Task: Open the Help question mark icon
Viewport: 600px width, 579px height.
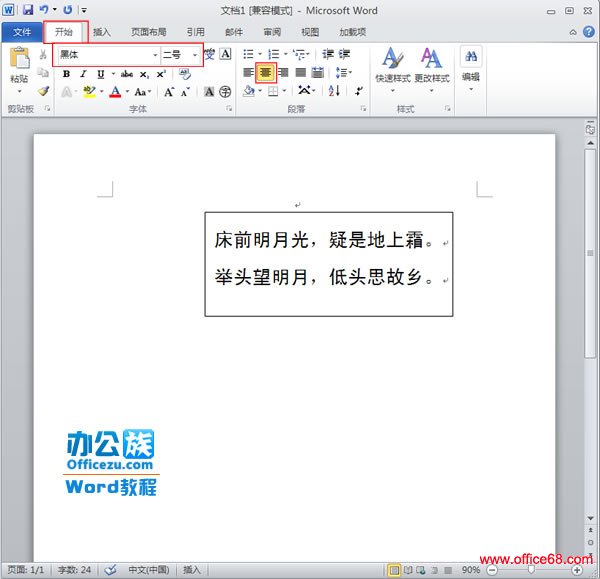Action: coord(589,32)
